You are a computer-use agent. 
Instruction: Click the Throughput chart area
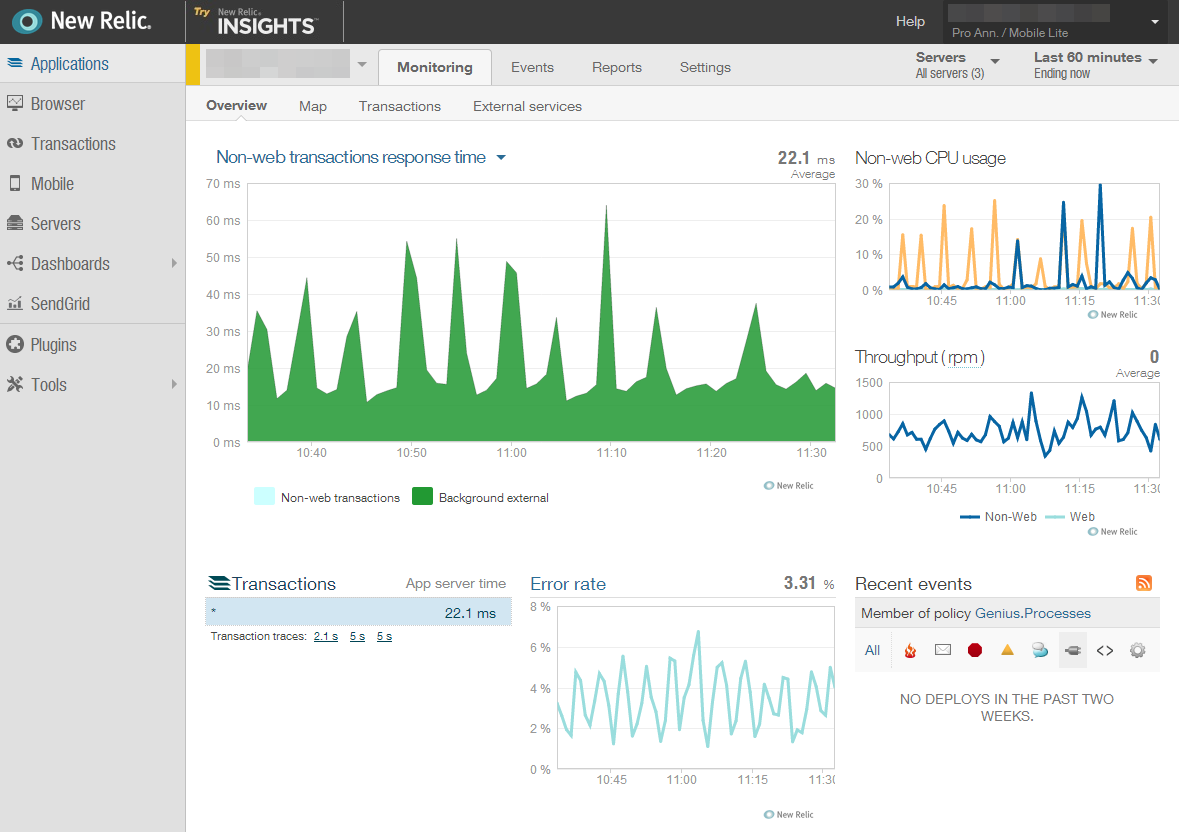[1024, 429]
